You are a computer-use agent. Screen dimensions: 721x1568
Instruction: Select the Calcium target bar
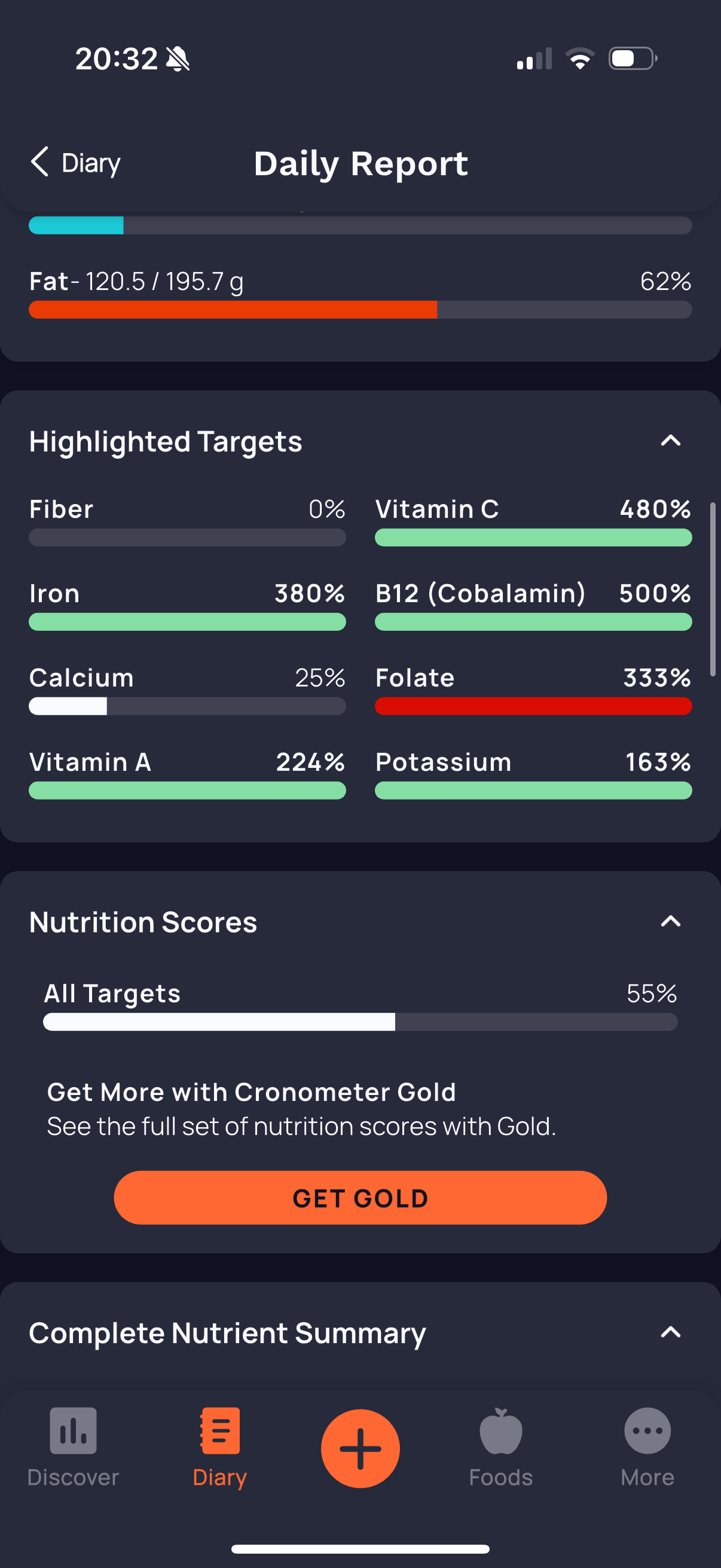187,706
